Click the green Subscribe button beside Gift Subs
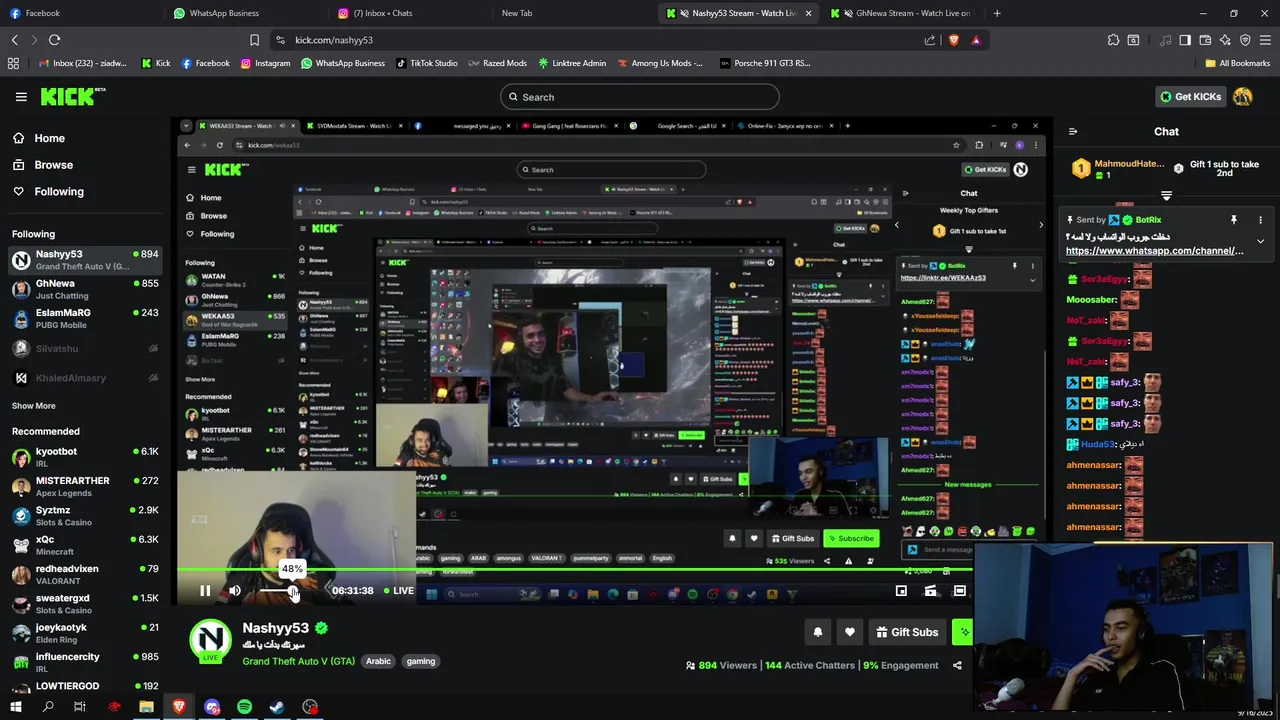1280x720 pixels. 962,632
